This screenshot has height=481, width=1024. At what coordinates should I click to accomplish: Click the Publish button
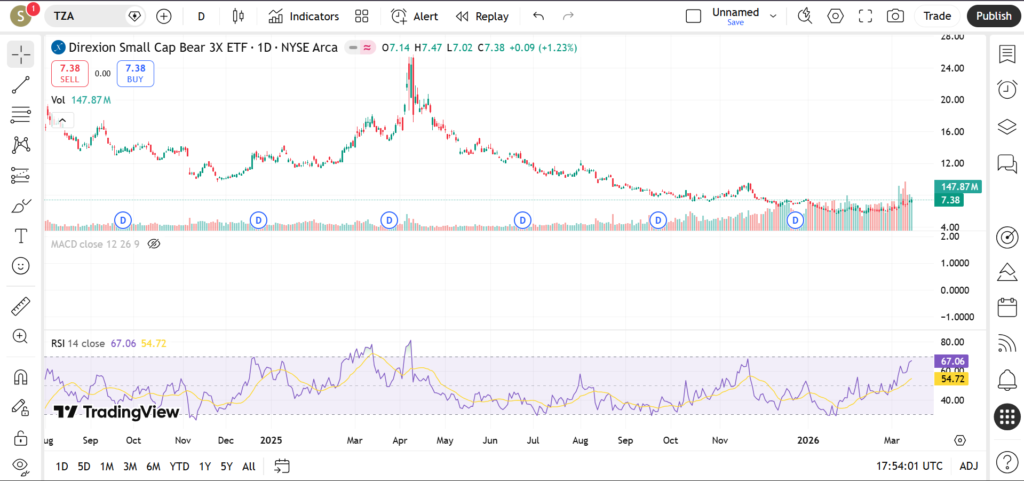point(993,16)
